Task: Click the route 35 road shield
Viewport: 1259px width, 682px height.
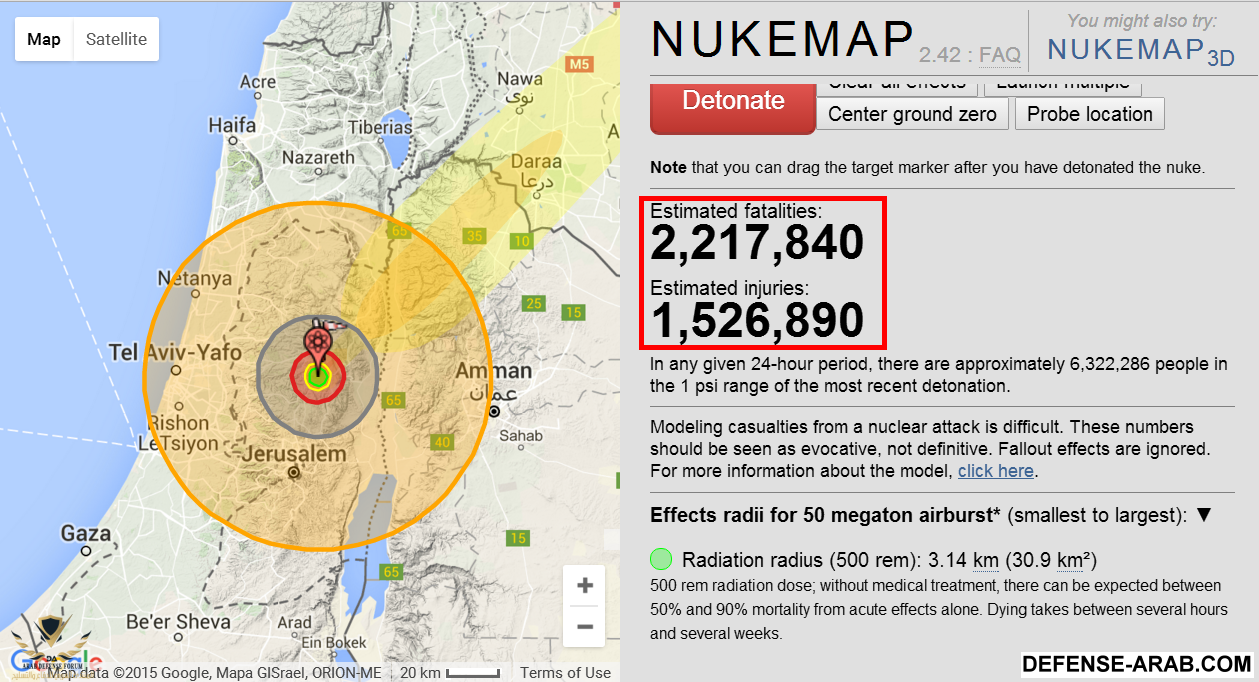Action: tap(475, 237)
